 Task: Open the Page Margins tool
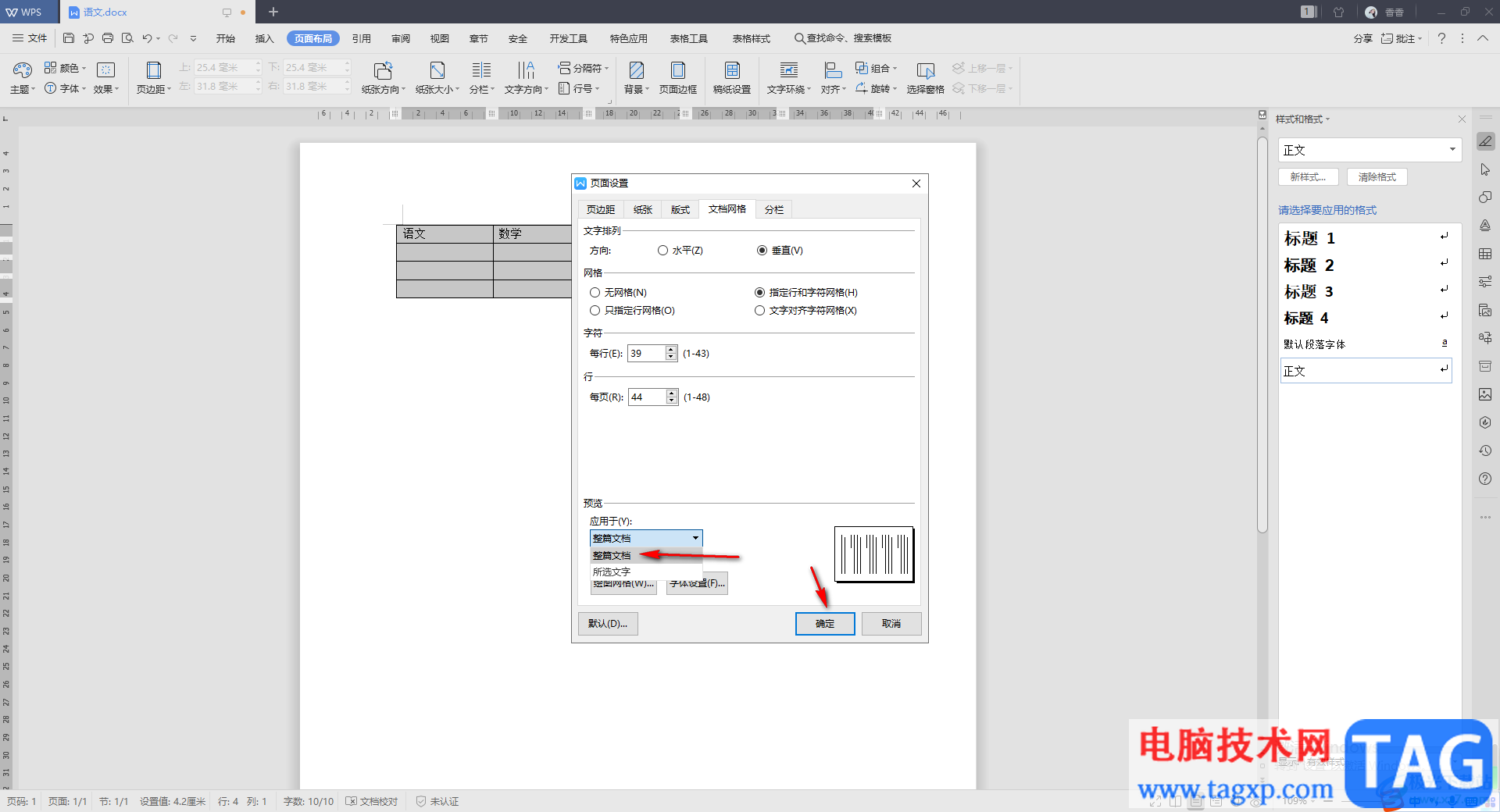(x=154, y=77)
